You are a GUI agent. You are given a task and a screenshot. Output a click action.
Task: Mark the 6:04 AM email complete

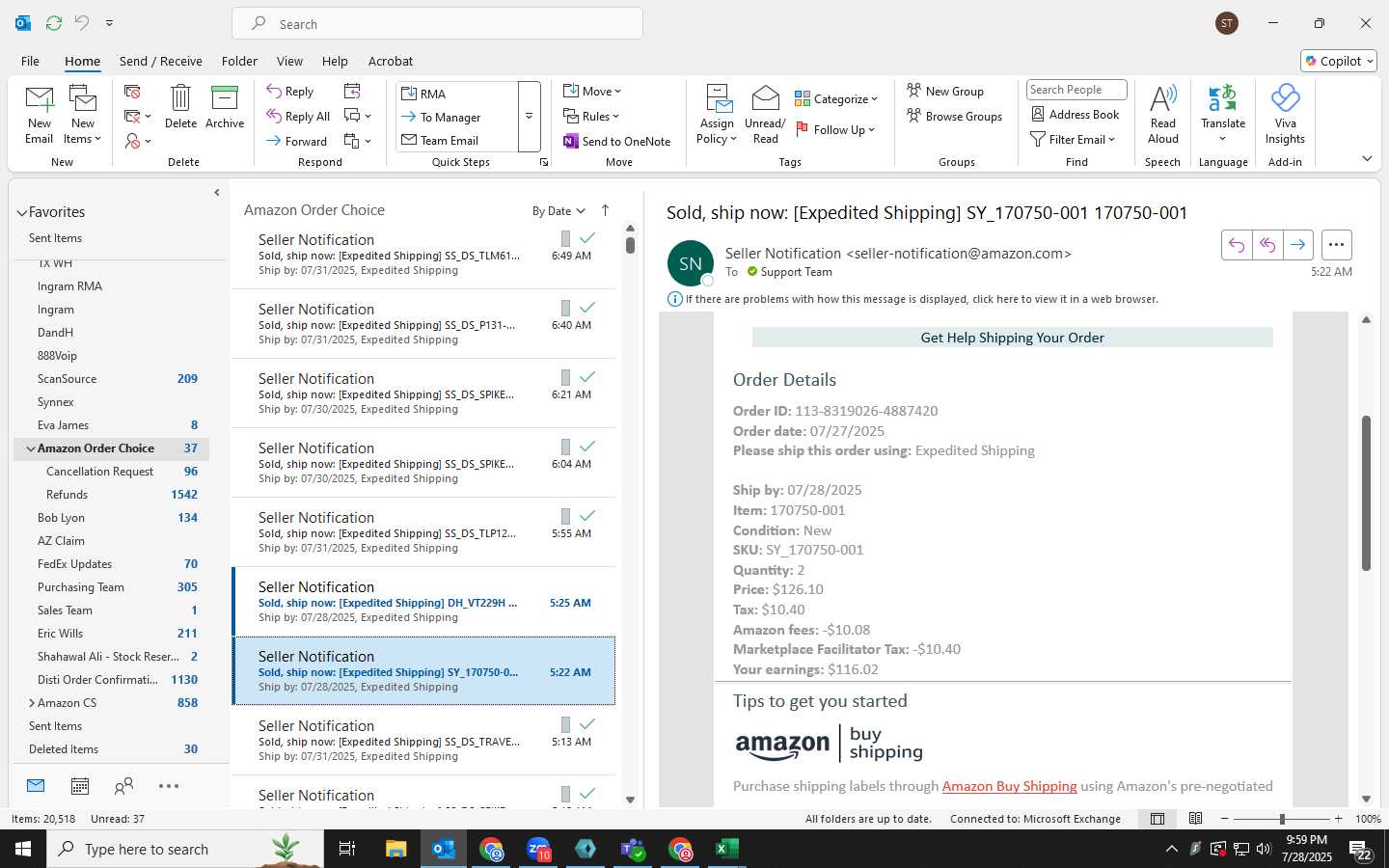point(587,446)
